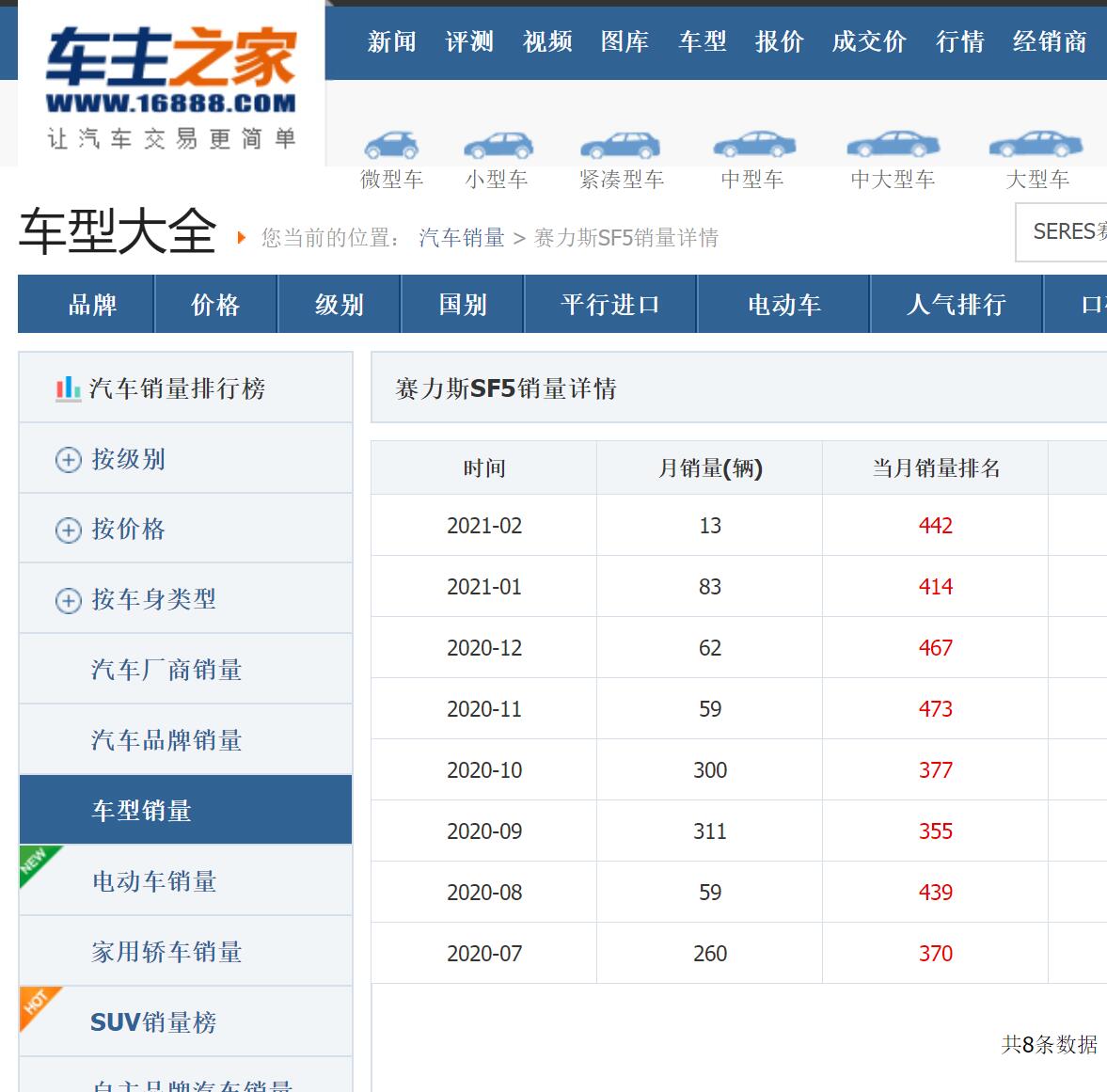This screenshot has width=1107, height=1092.
Task: Click the 按价格 sidebar label
Action: (x=129, y=529)
